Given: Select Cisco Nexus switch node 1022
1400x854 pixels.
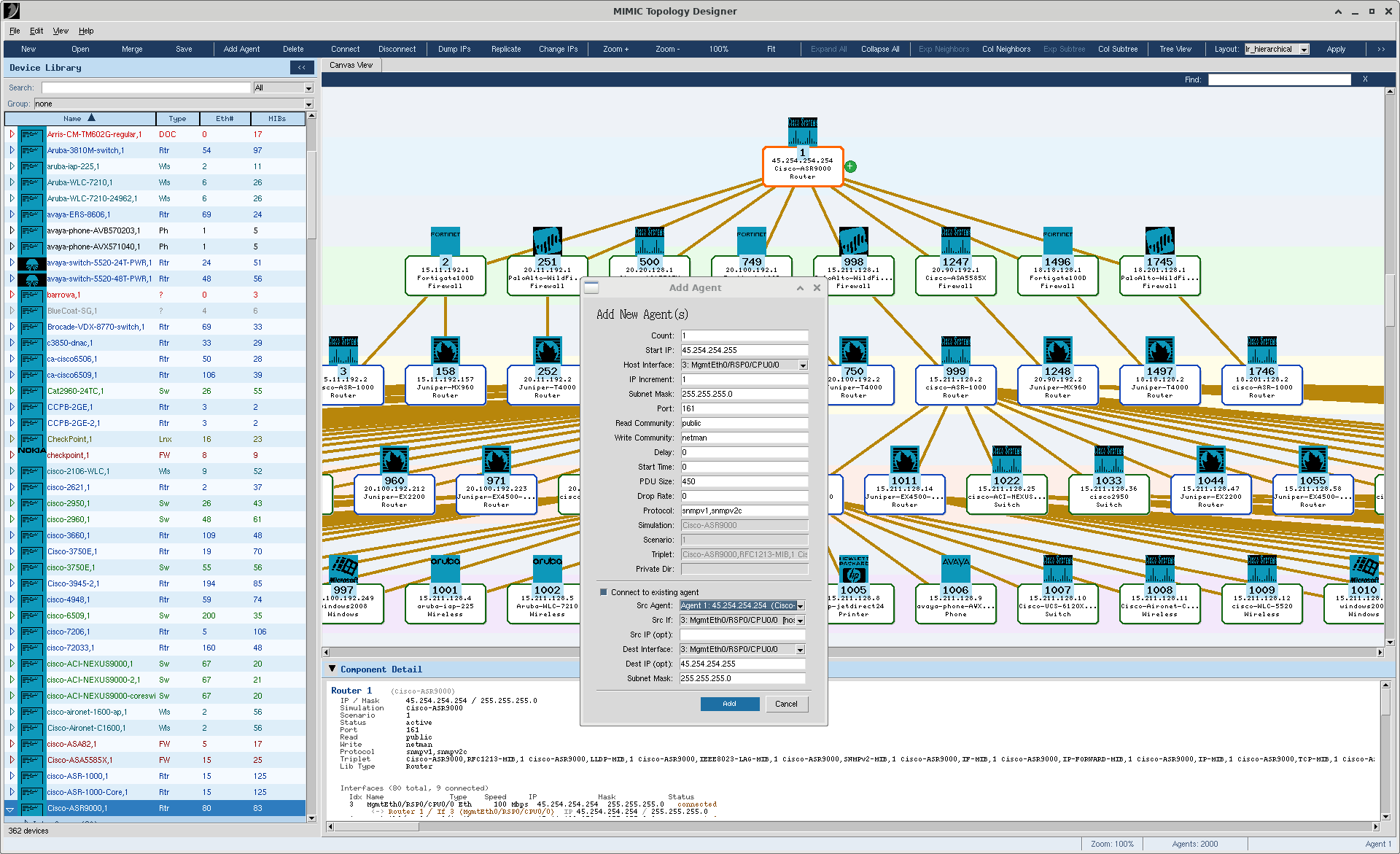Looking at the screenshot, I should click(x=1006, y=493).
